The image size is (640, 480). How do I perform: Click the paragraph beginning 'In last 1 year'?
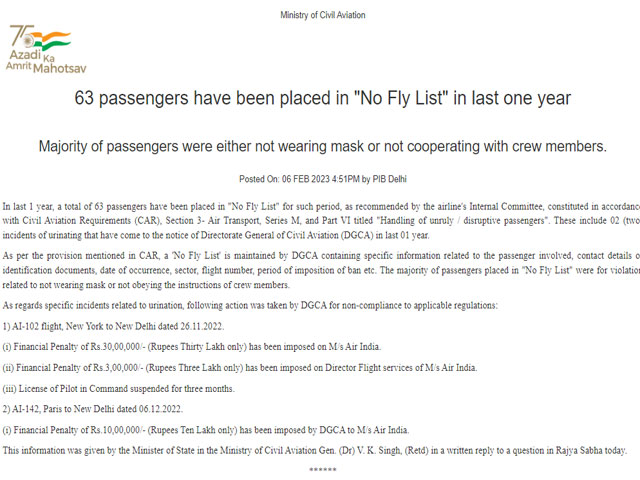tap(321, 221)
